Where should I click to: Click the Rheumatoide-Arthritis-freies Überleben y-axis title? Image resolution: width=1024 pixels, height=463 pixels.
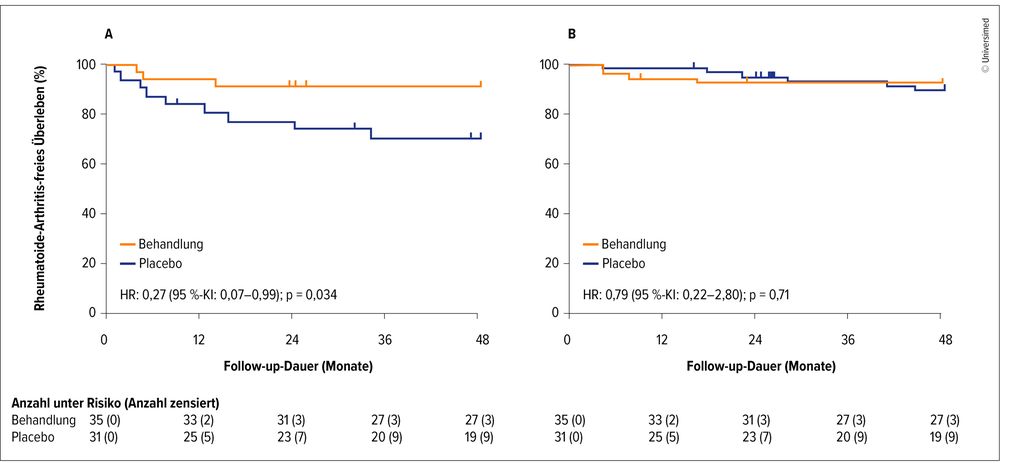pyautogui.click(x=42, y=188)
